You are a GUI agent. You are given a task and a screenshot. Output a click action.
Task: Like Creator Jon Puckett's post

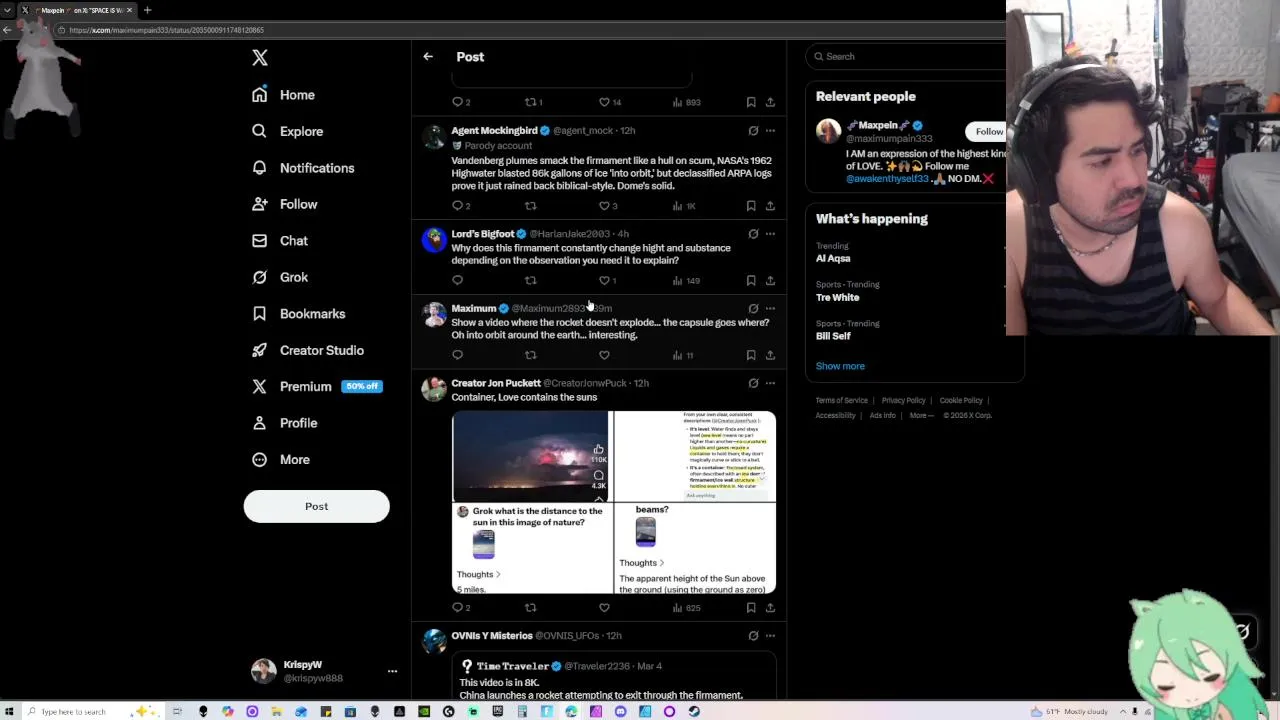pos(604,608)
